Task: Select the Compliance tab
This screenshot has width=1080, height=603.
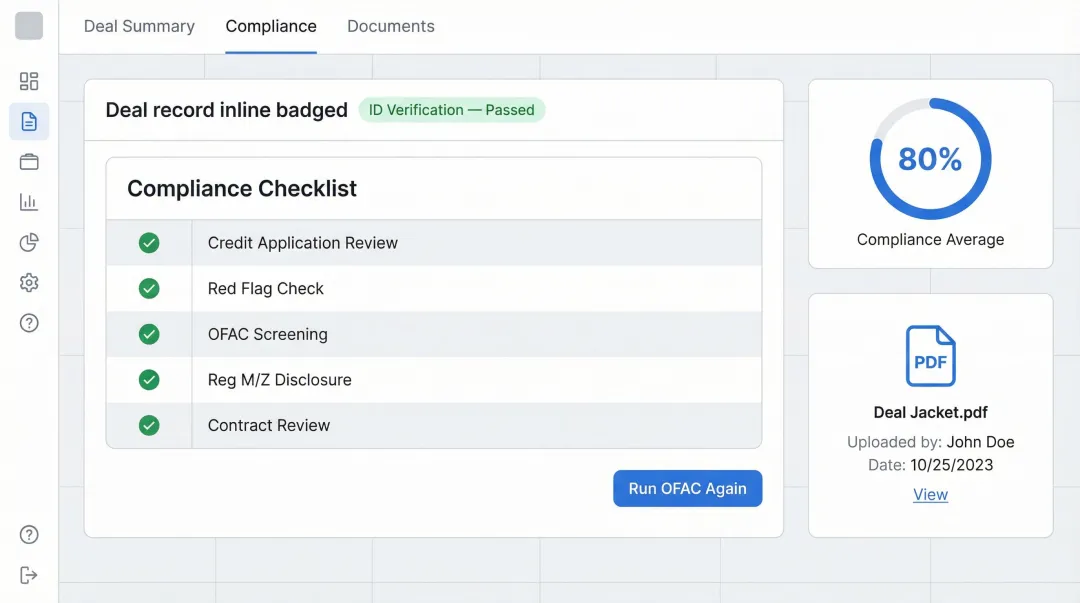Action: [270, 26]
